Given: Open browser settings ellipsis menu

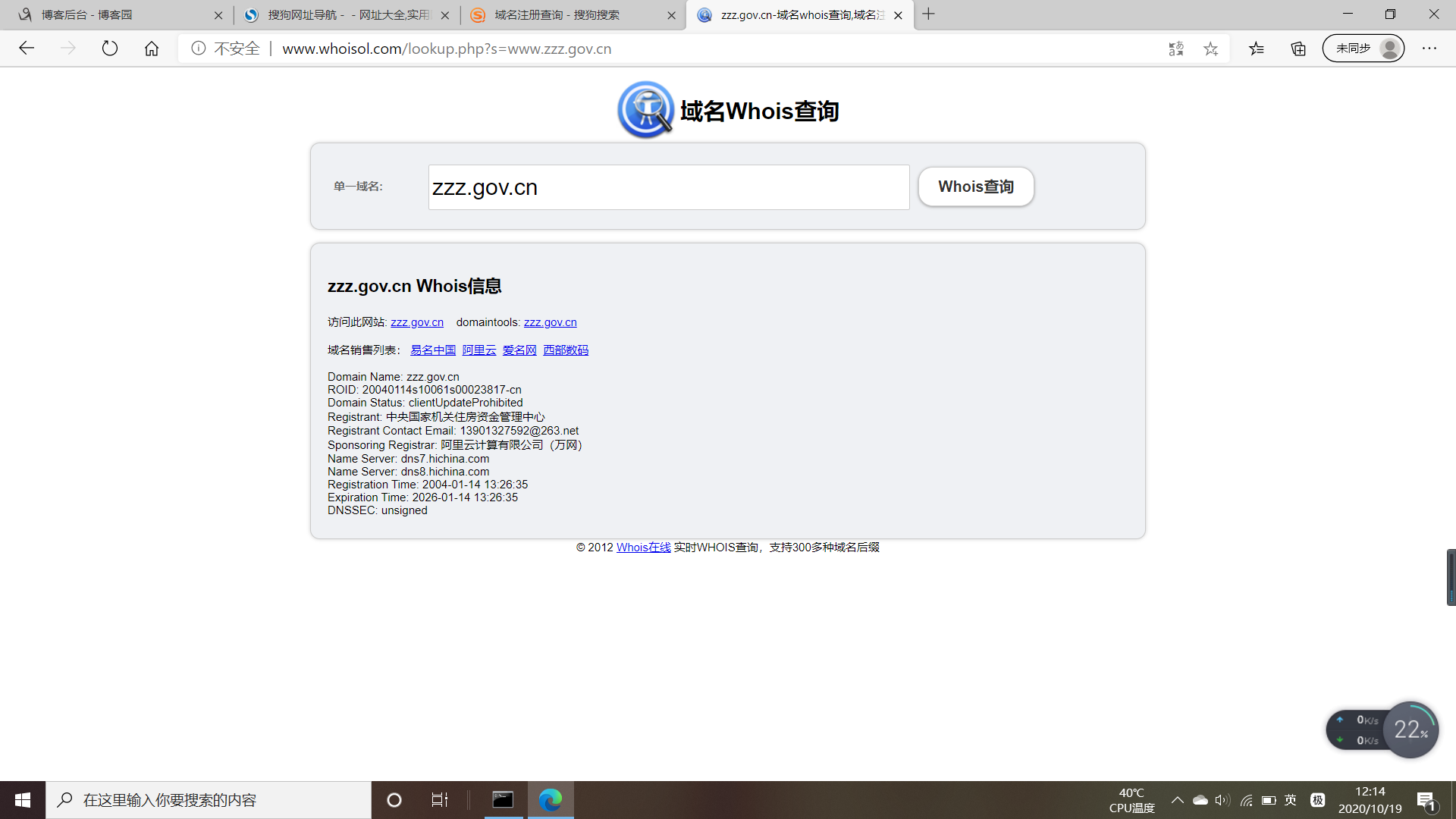Looking at the screenshot, I should [1429, 49].
